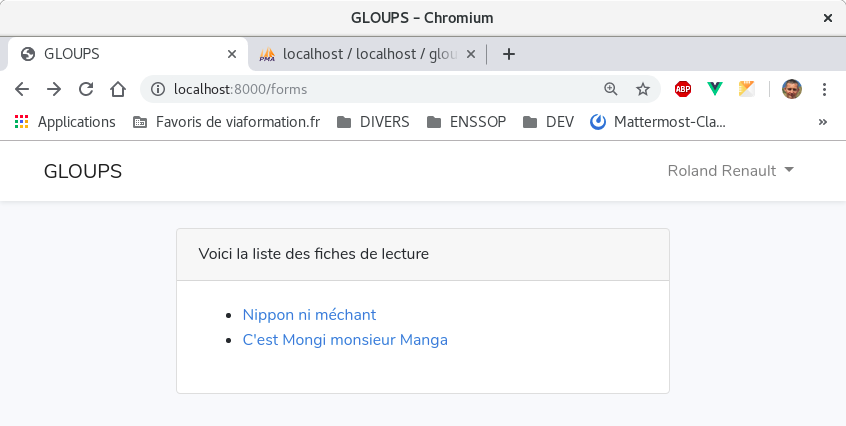Screen dimensions: 846x426
Task: Open the zoom magnifier in address bar
Action: tap(611, 89)
